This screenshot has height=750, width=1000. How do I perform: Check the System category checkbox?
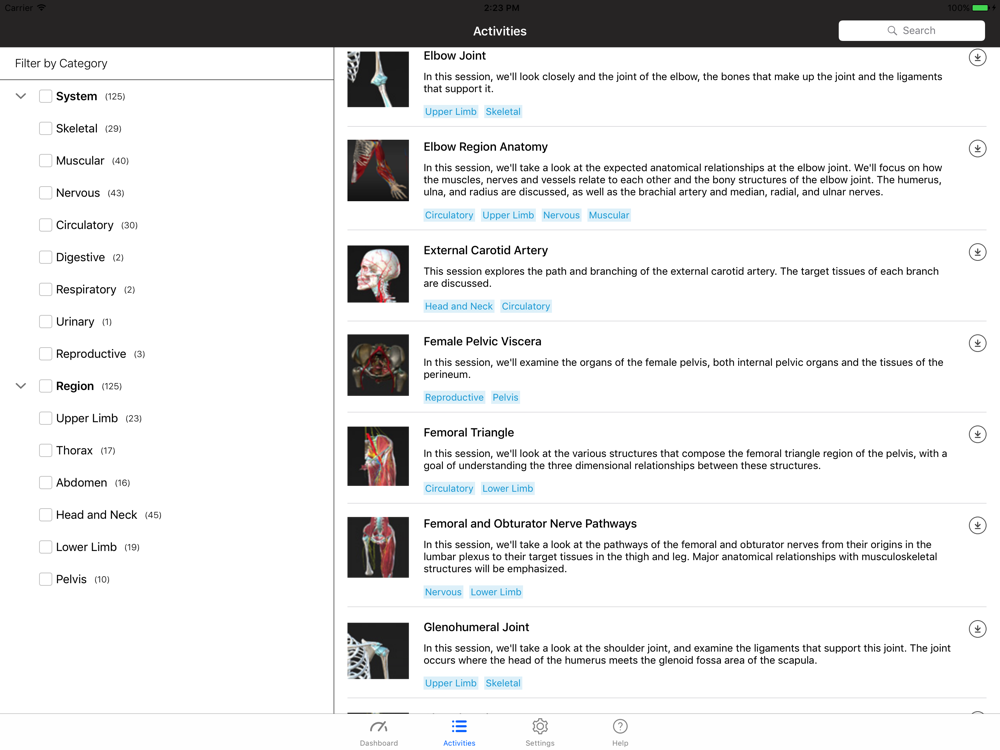point(45,96)
